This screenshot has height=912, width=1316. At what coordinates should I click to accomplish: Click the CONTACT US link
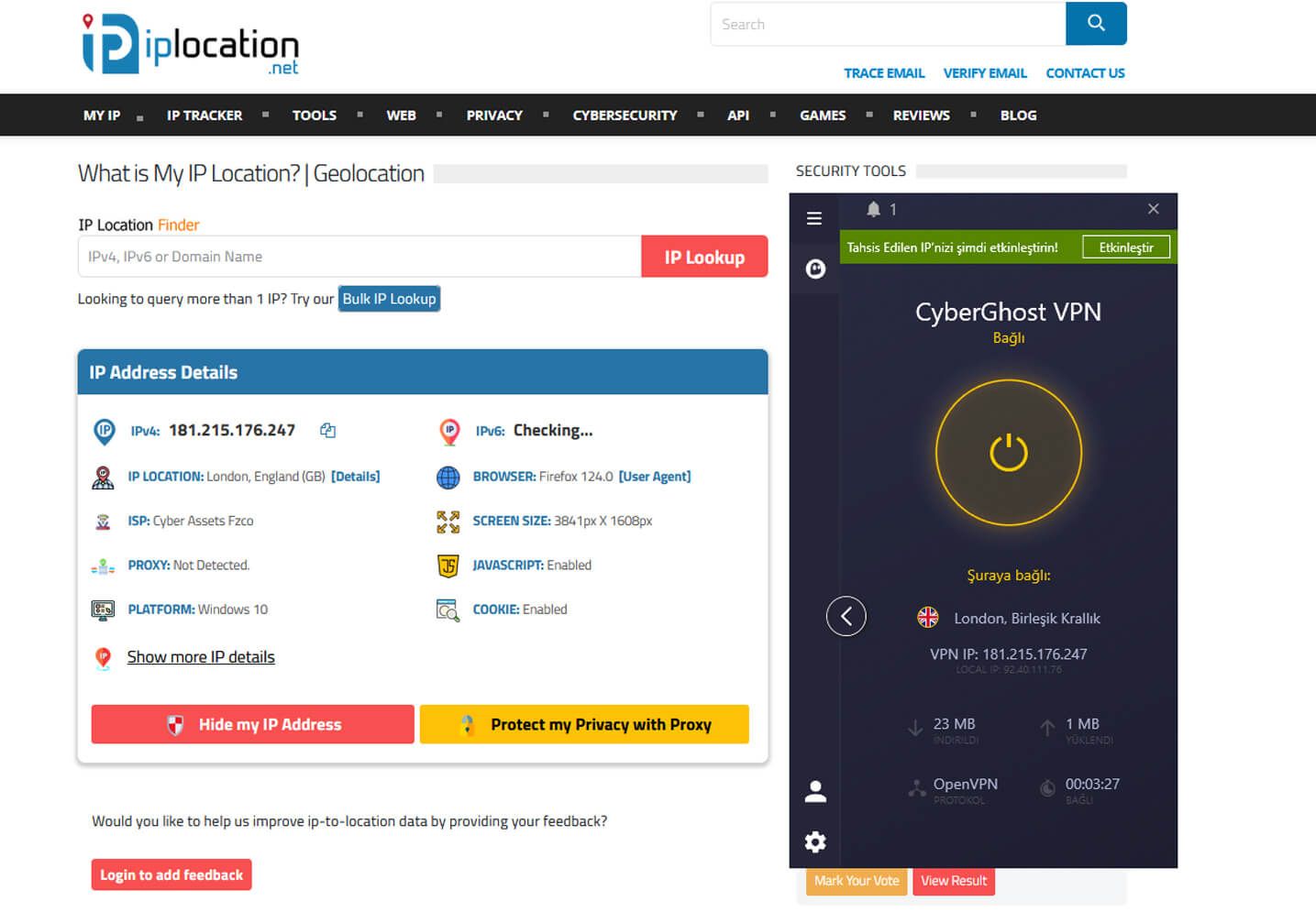point(1085,73)
